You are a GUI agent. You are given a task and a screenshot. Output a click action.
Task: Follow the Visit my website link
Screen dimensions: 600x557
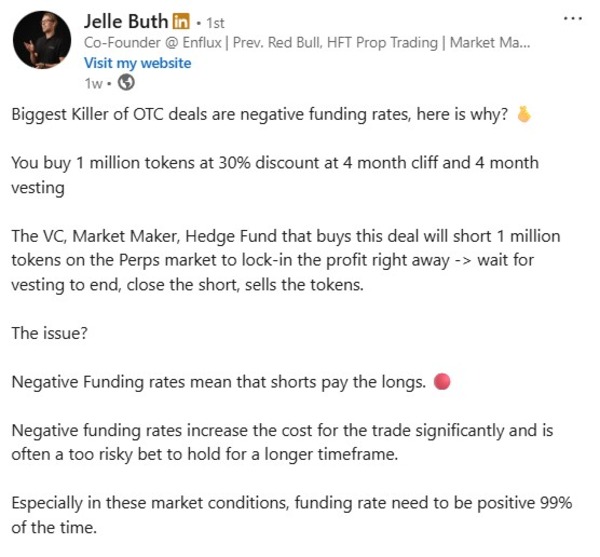[x=138, y=62]
